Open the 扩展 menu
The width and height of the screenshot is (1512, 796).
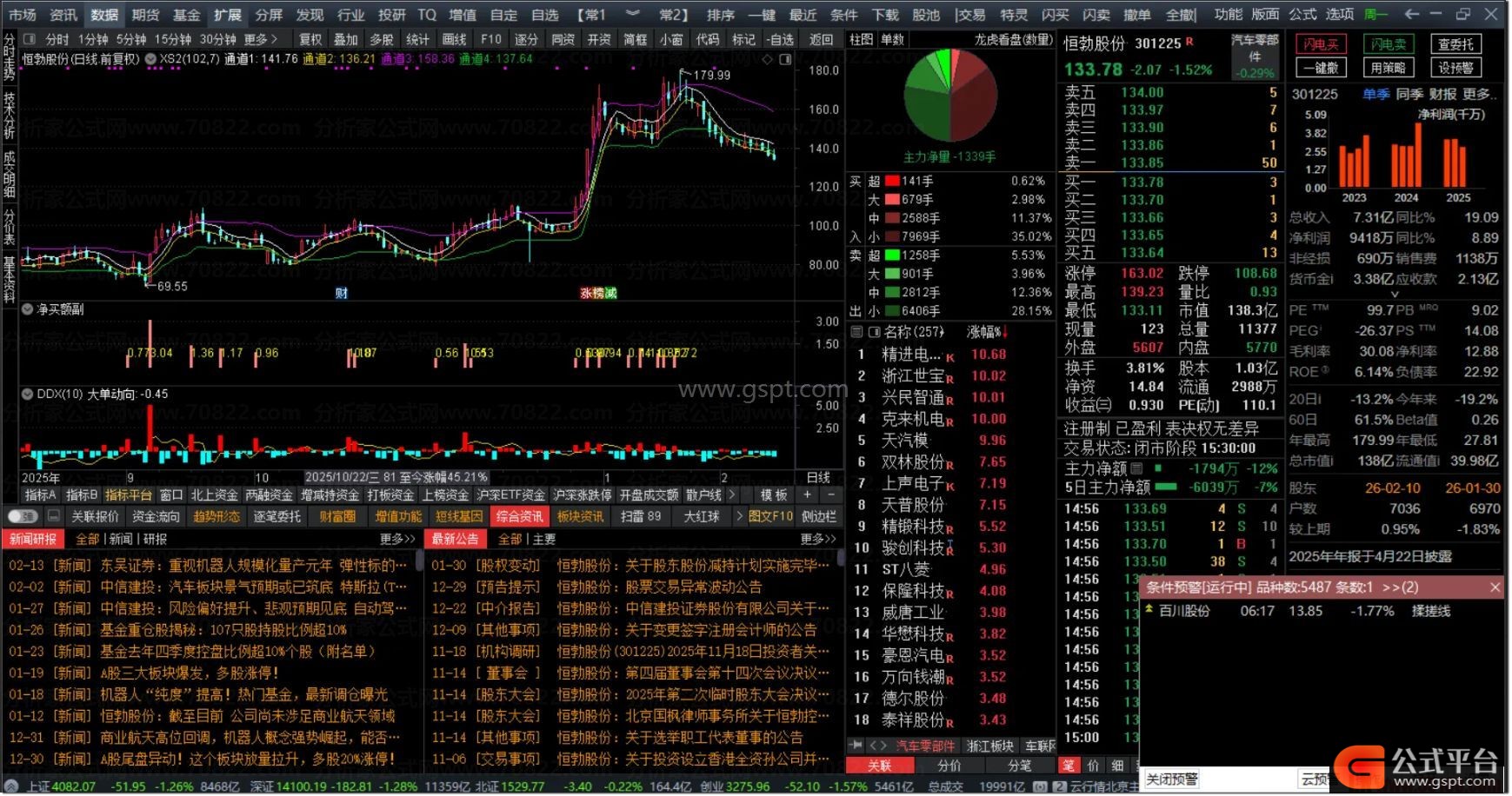(x=227, y=15)
